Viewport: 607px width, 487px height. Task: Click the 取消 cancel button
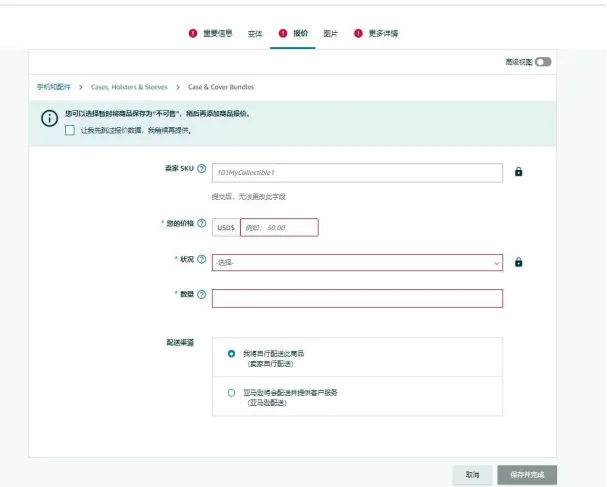pos(472,475)
